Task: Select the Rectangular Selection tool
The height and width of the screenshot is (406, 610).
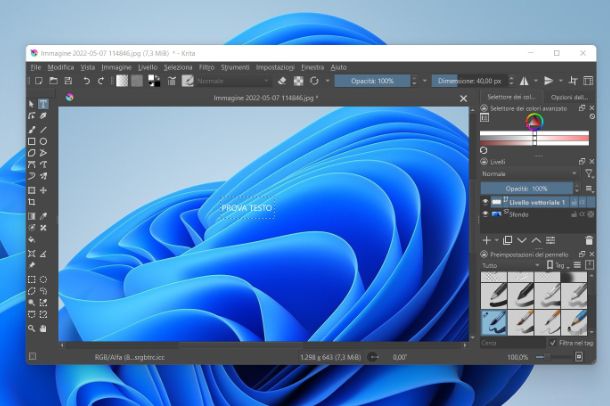Action: 32,279
